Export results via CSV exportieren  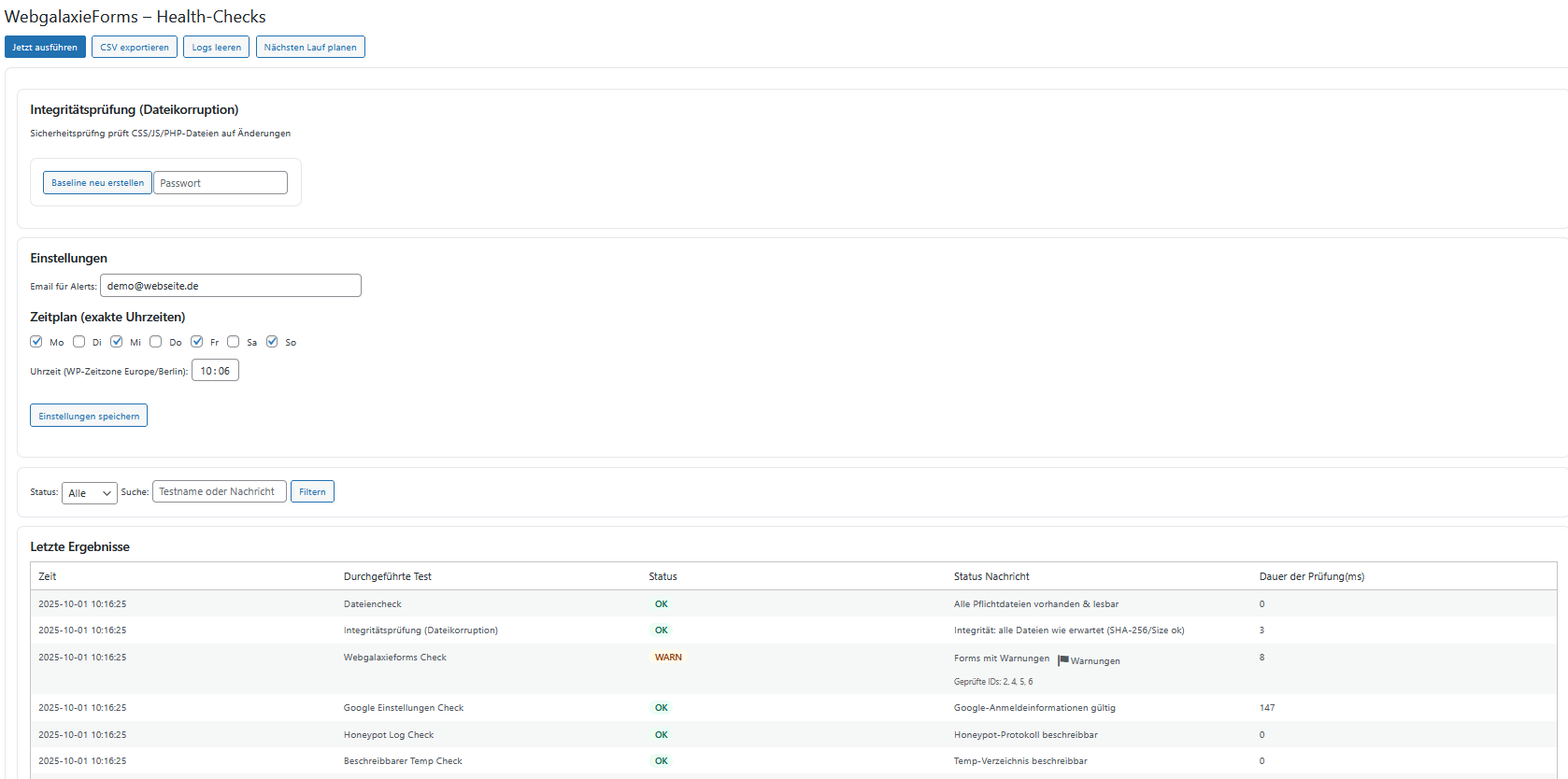135,48
